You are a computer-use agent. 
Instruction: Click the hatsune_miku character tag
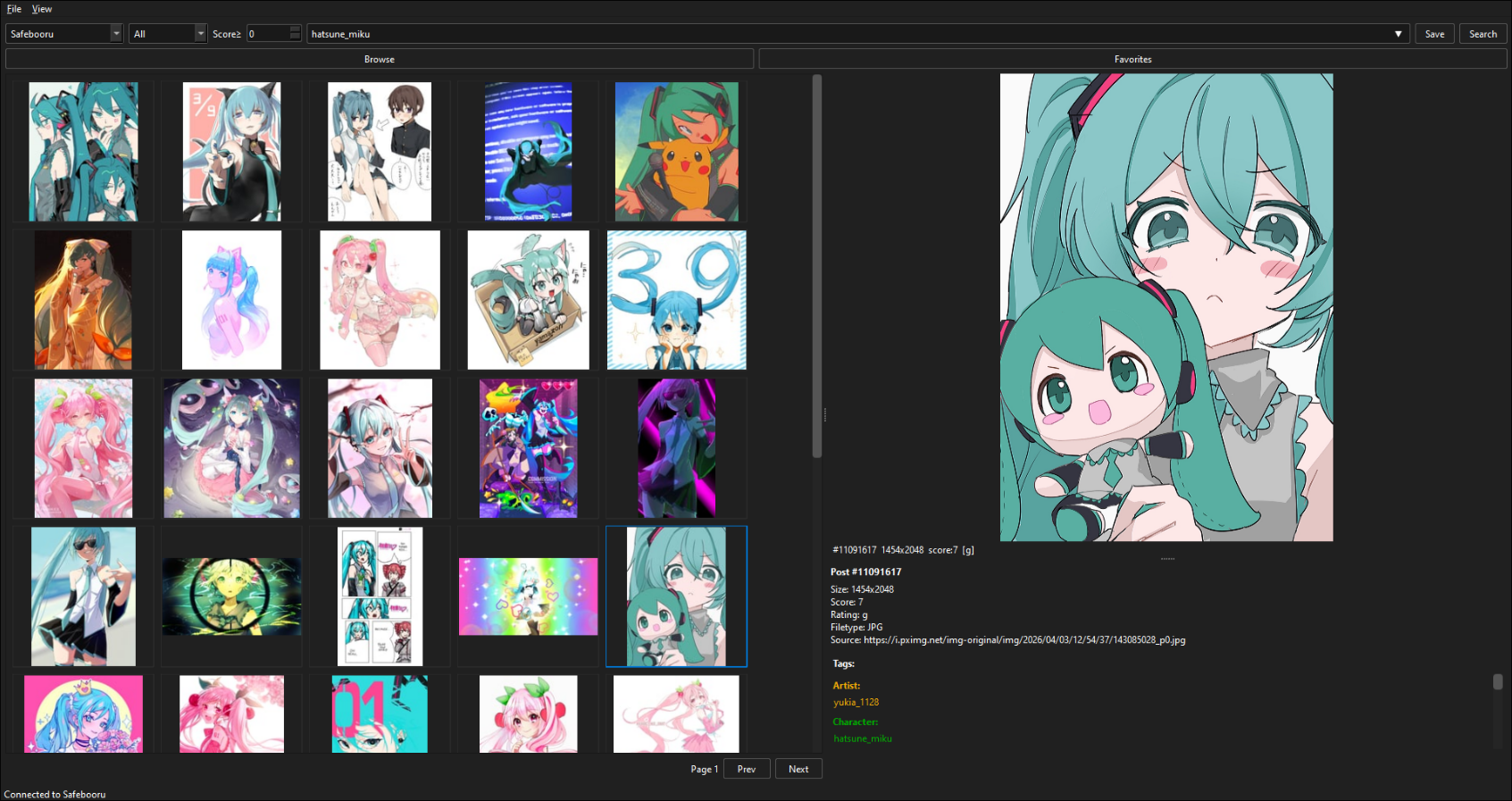coord(862,738)
